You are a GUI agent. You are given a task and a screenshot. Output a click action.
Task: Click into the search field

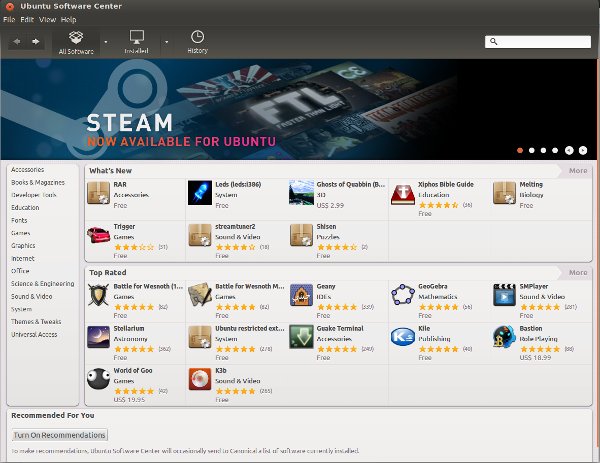click(538, 42)
